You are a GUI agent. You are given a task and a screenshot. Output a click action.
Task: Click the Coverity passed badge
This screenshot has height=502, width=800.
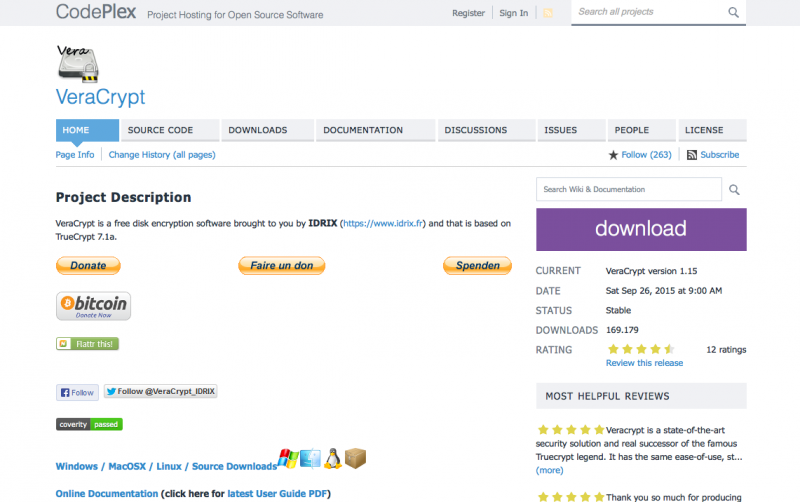pyautogui.click(x=89, y=424)
